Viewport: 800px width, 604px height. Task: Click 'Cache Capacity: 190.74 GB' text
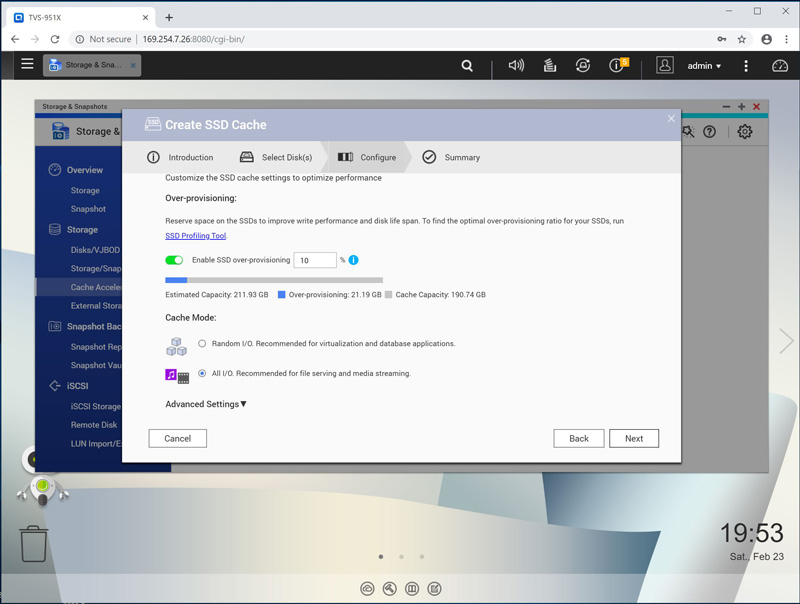click(440, 294)
